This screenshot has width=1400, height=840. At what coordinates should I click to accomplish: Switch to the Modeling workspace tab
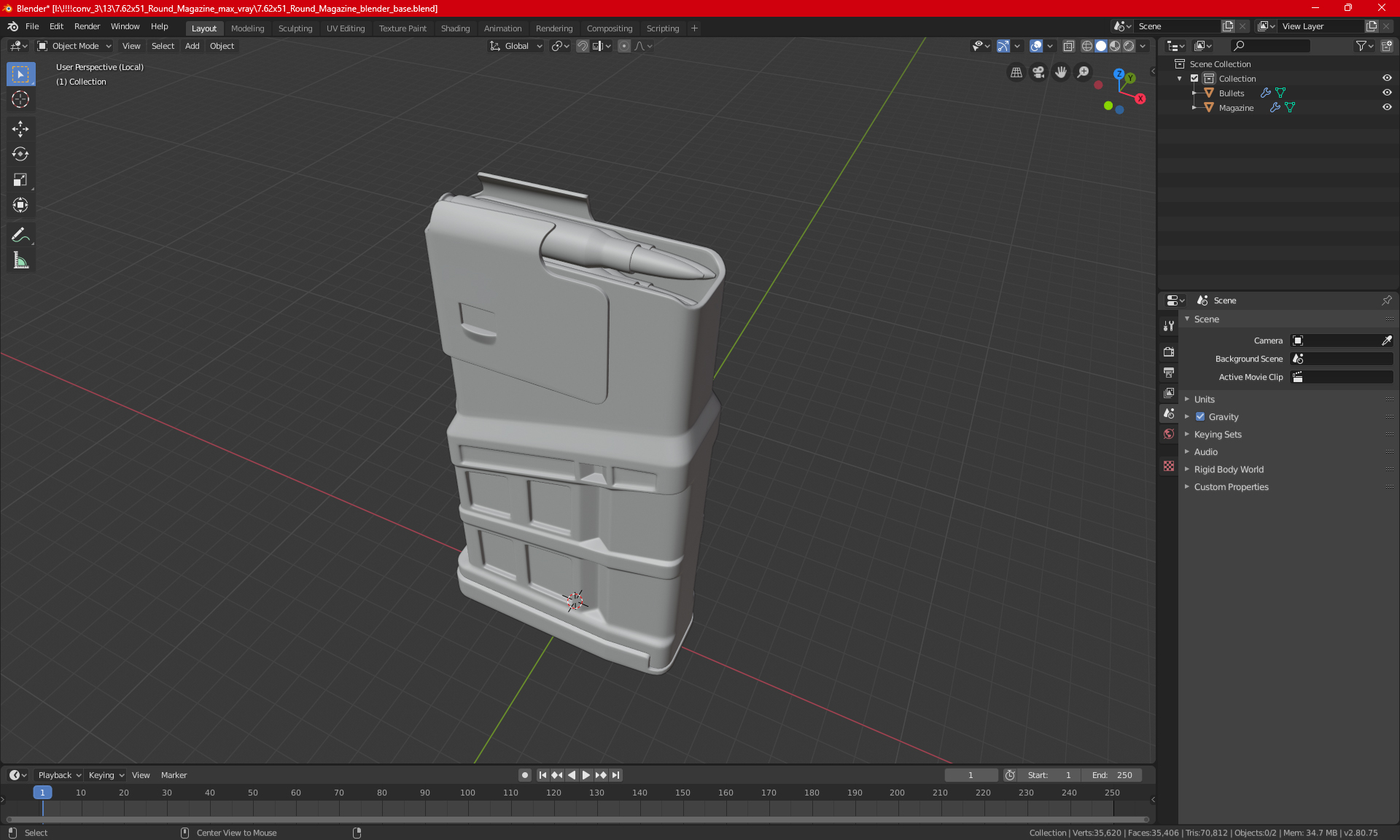[x=247, y=28]
